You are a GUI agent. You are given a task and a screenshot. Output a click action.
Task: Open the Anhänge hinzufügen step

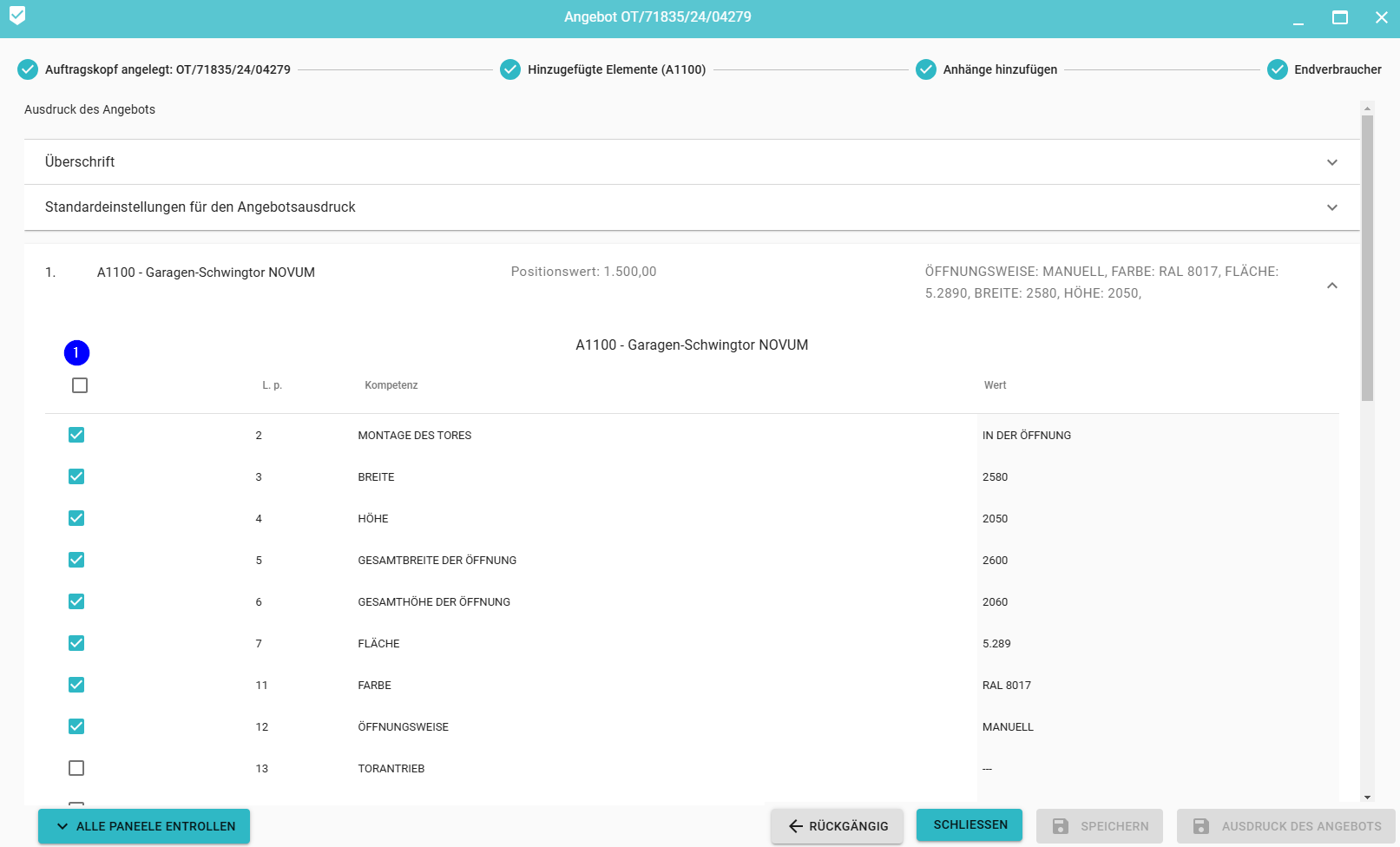1000,69
